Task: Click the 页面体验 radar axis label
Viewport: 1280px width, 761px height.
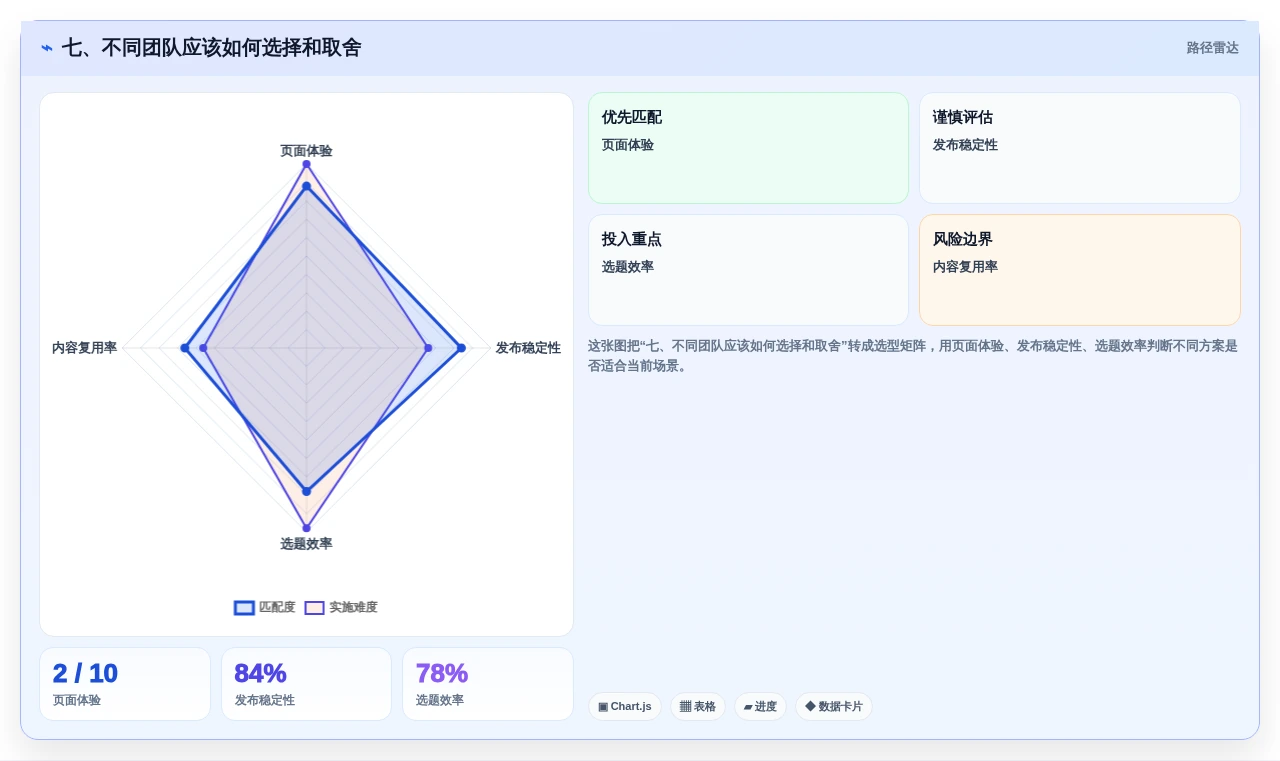Action: click(306, 151)
